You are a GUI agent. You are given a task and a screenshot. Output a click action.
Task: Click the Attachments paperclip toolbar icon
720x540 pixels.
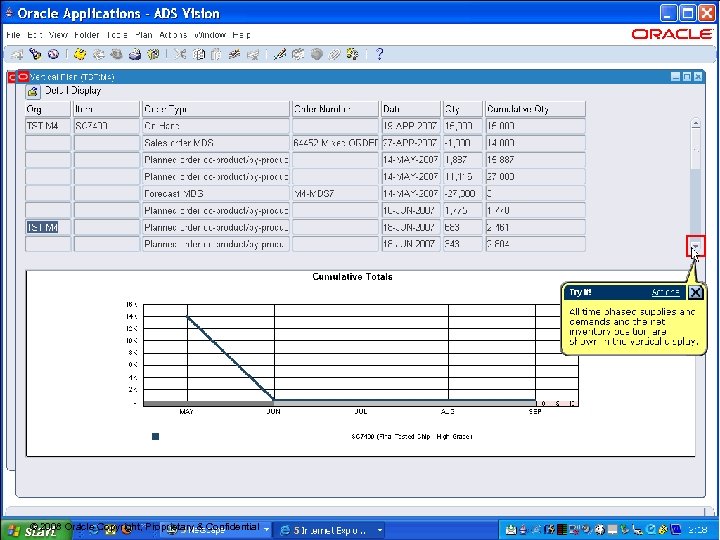334,55
